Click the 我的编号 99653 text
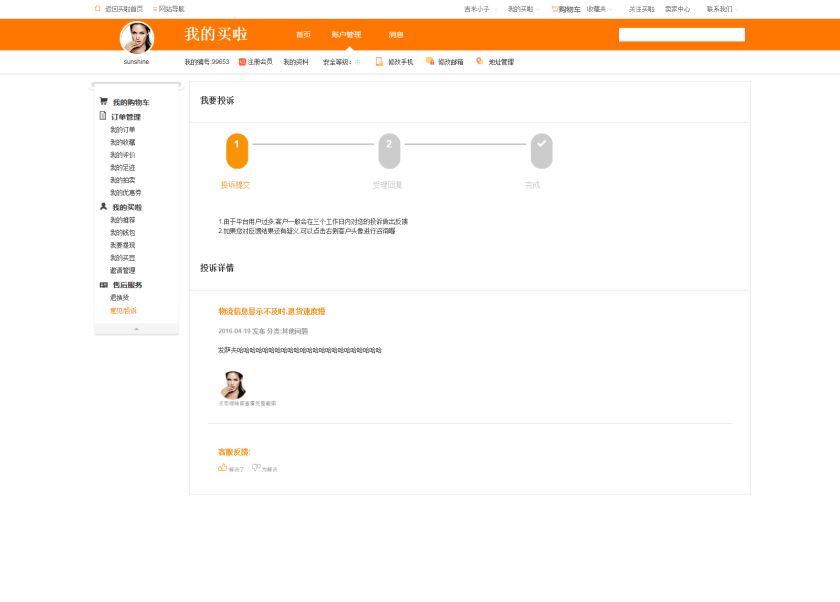The height and width of the screenshot is (602, 840). click(x=207, y=62)
